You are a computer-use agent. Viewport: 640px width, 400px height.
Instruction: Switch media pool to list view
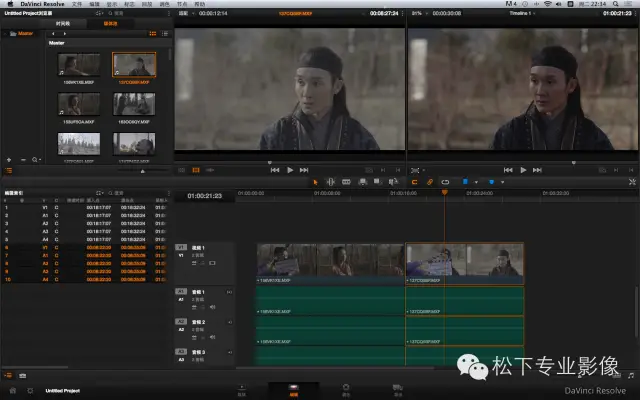pyautogui.click(x=165, y=33)
